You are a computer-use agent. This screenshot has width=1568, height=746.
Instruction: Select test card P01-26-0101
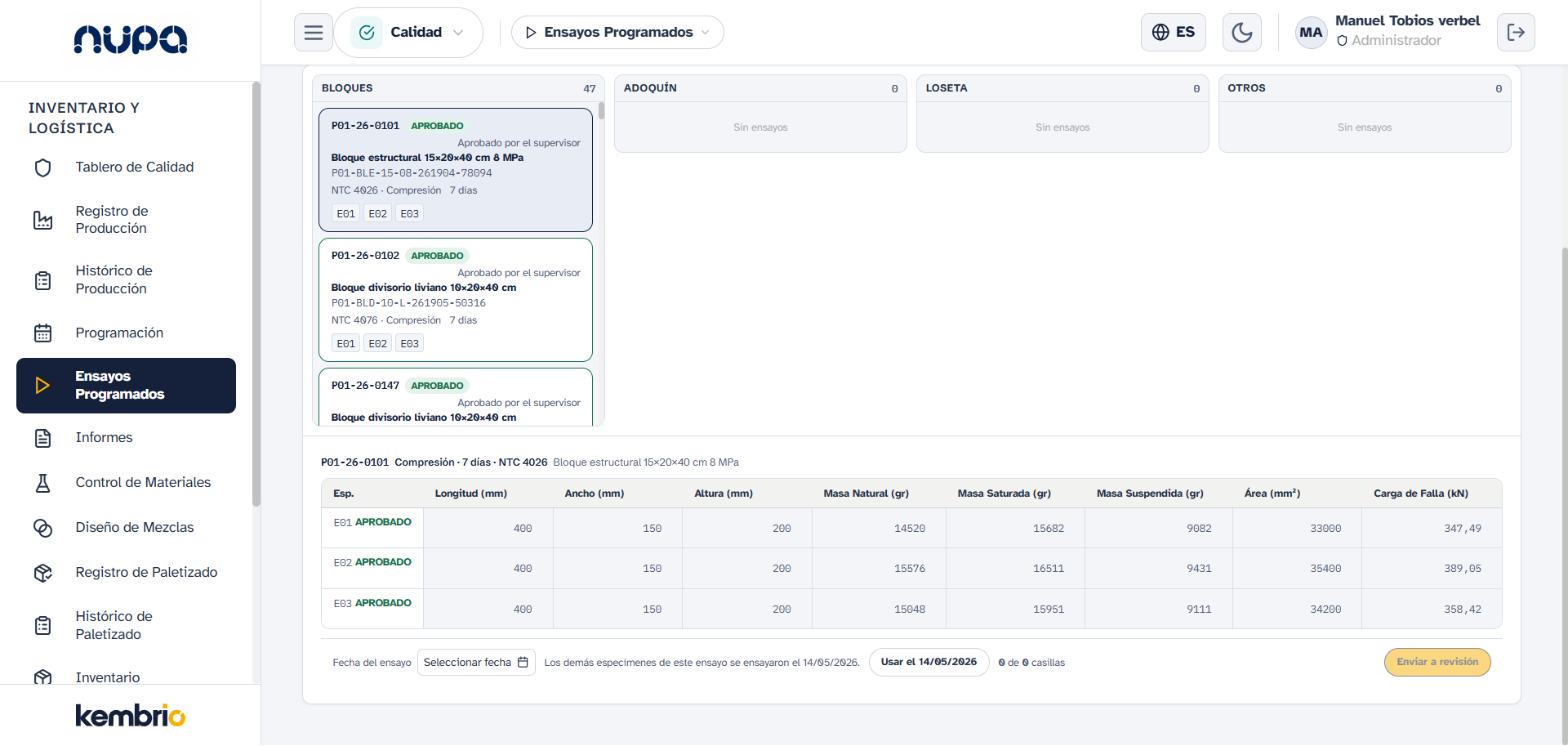[x=456, y=170]
